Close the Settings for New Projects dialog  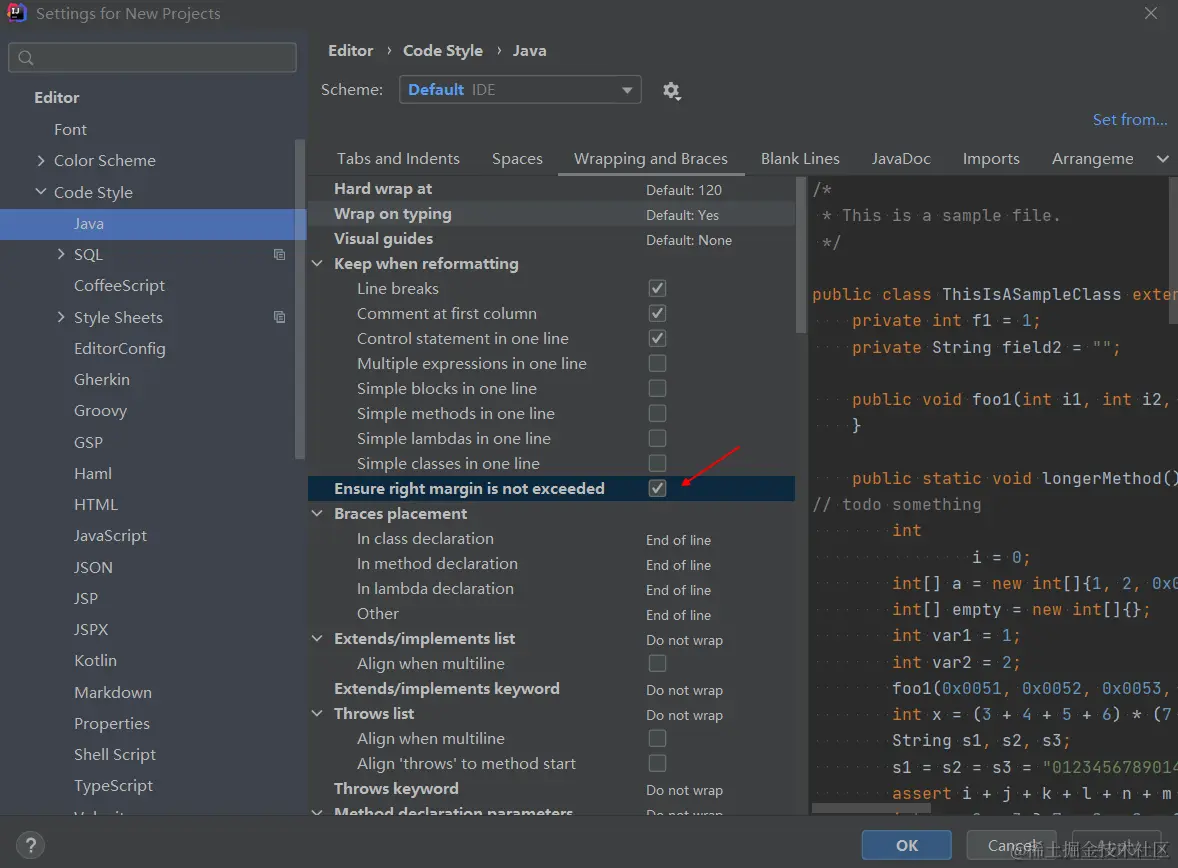coord(1150,14)
